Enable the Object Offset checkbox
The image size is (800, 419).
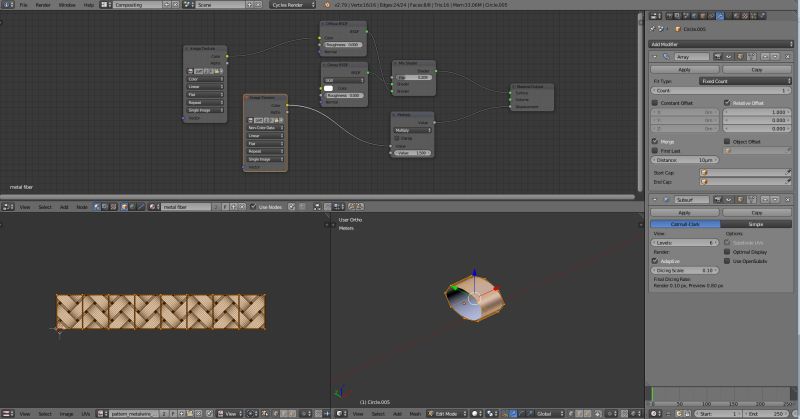pyautogui.click(x=727, y=141)
